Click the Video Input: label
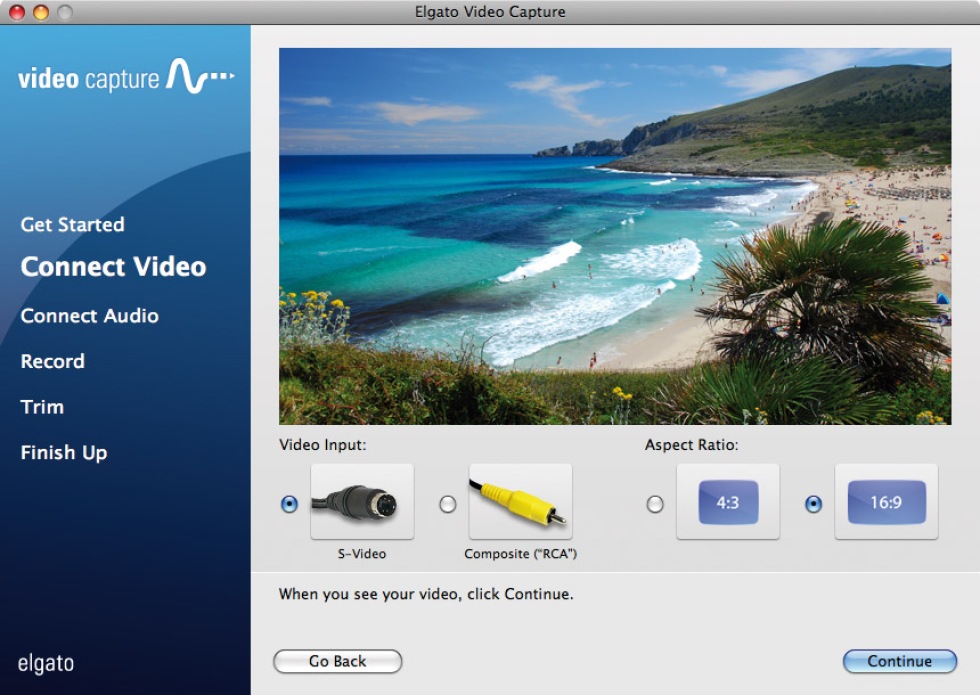Image resolution: width=980 pixels, height=695 pixels. pos(322,445)
